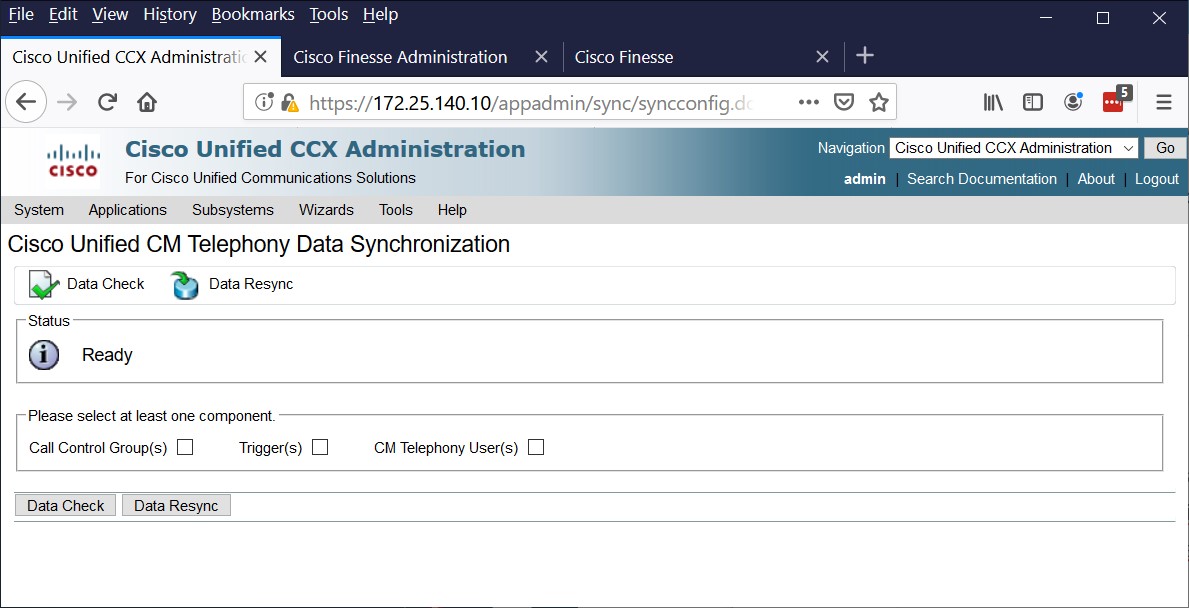Open the Firefox library icon
The height and width of the screenshot is (608, 1189).
coord(993,102)
